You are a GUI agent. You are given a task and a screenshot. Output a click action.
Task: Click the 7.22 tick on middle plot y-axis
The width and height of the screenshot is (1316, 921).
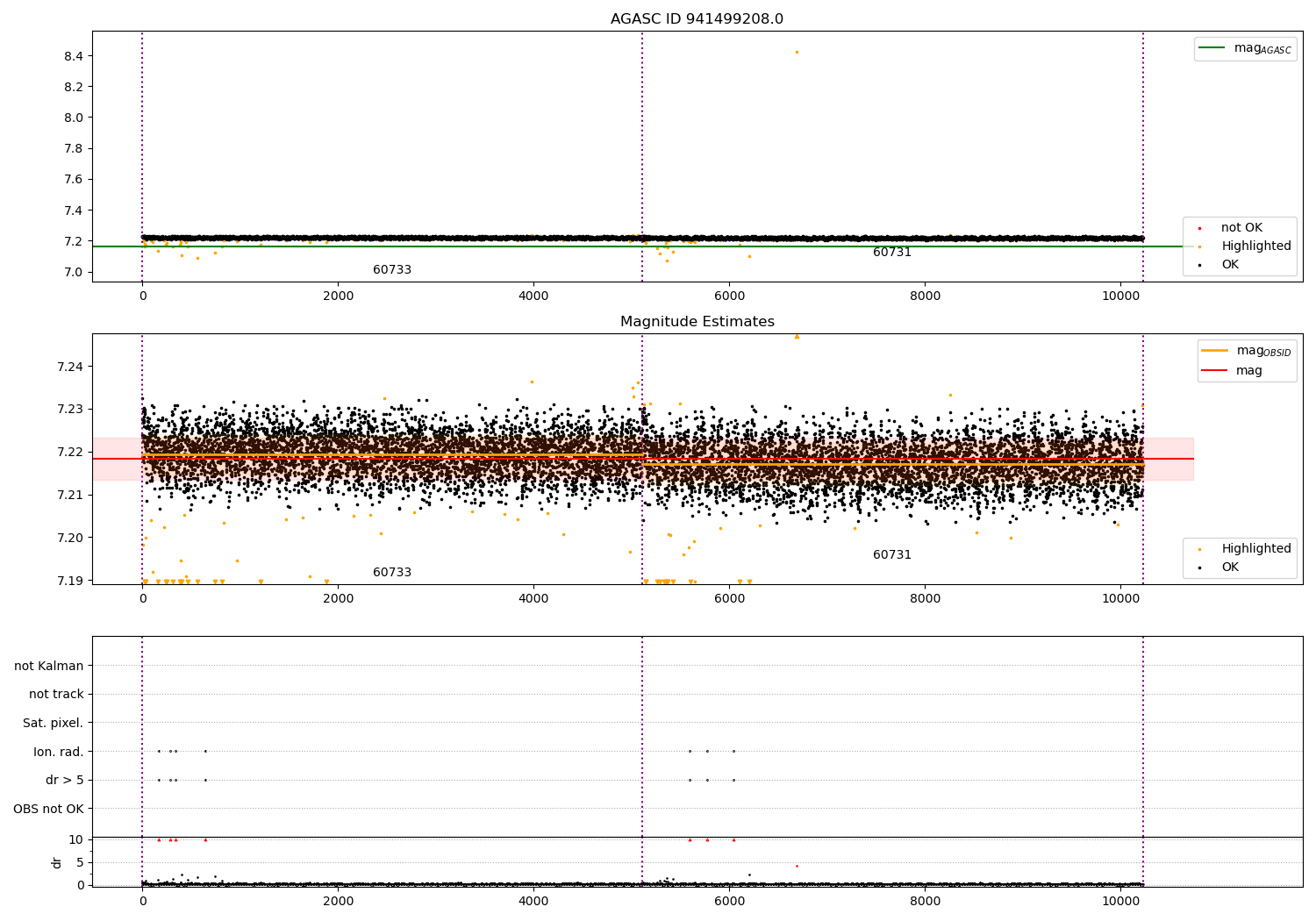pos(70,452)
